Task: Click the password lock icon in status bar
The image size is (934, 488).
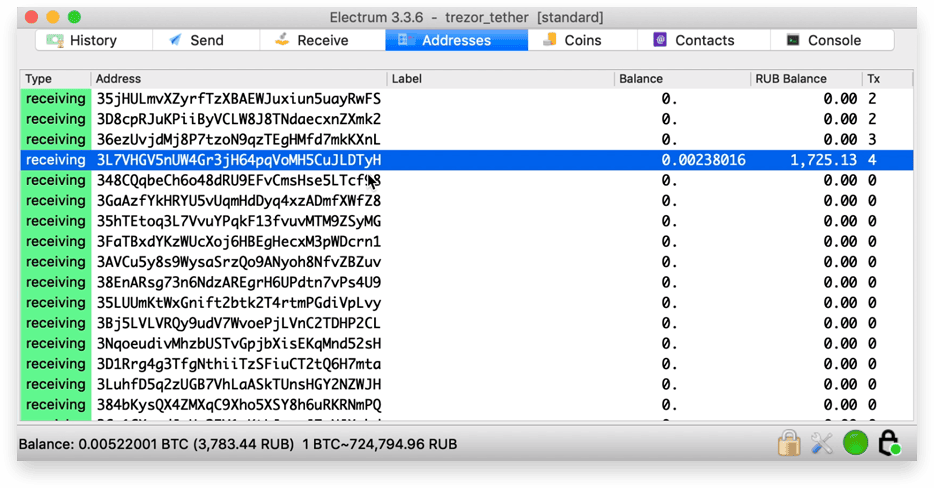Action: 789,443
